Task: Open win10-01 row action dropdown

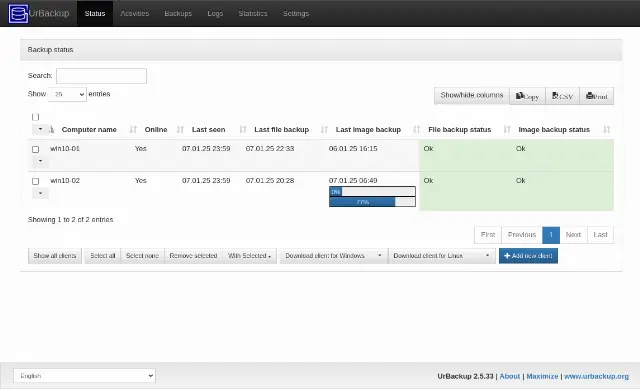Action: tap(40, 161)
